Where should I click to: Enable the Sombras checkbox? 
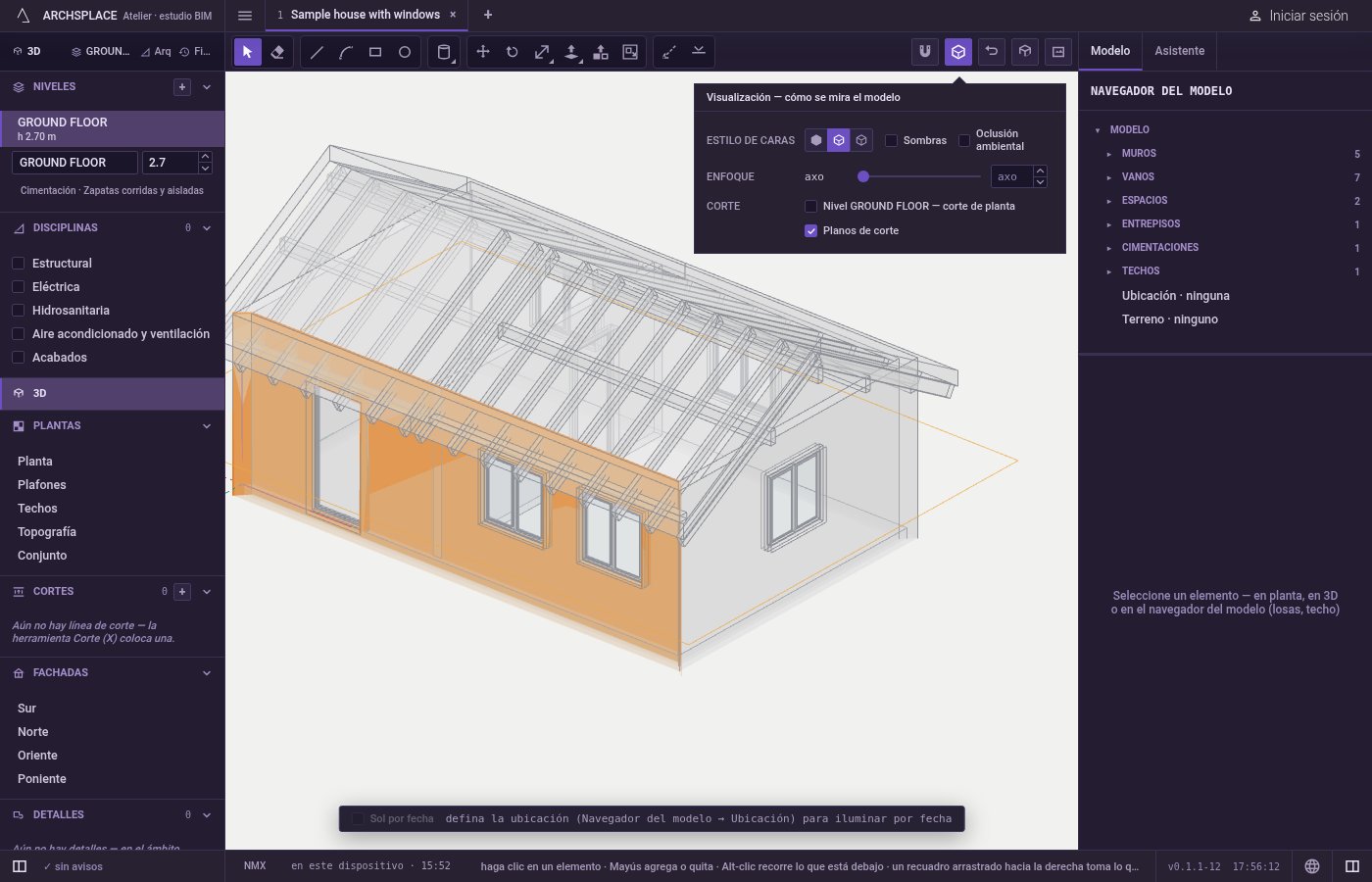[891, 140]
